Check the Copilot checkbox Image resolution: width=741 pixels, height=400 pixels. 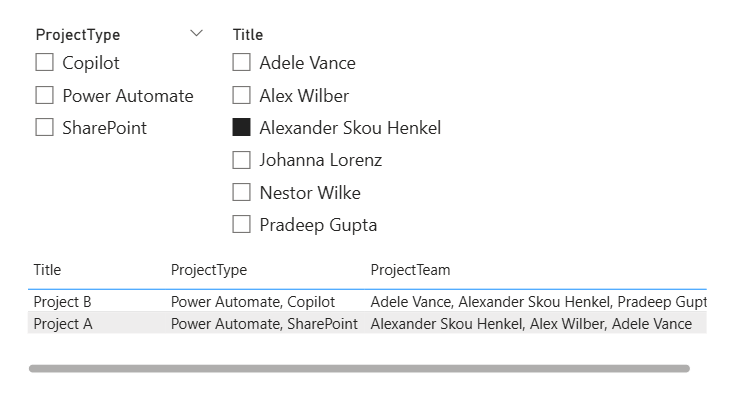pos(44,63)
